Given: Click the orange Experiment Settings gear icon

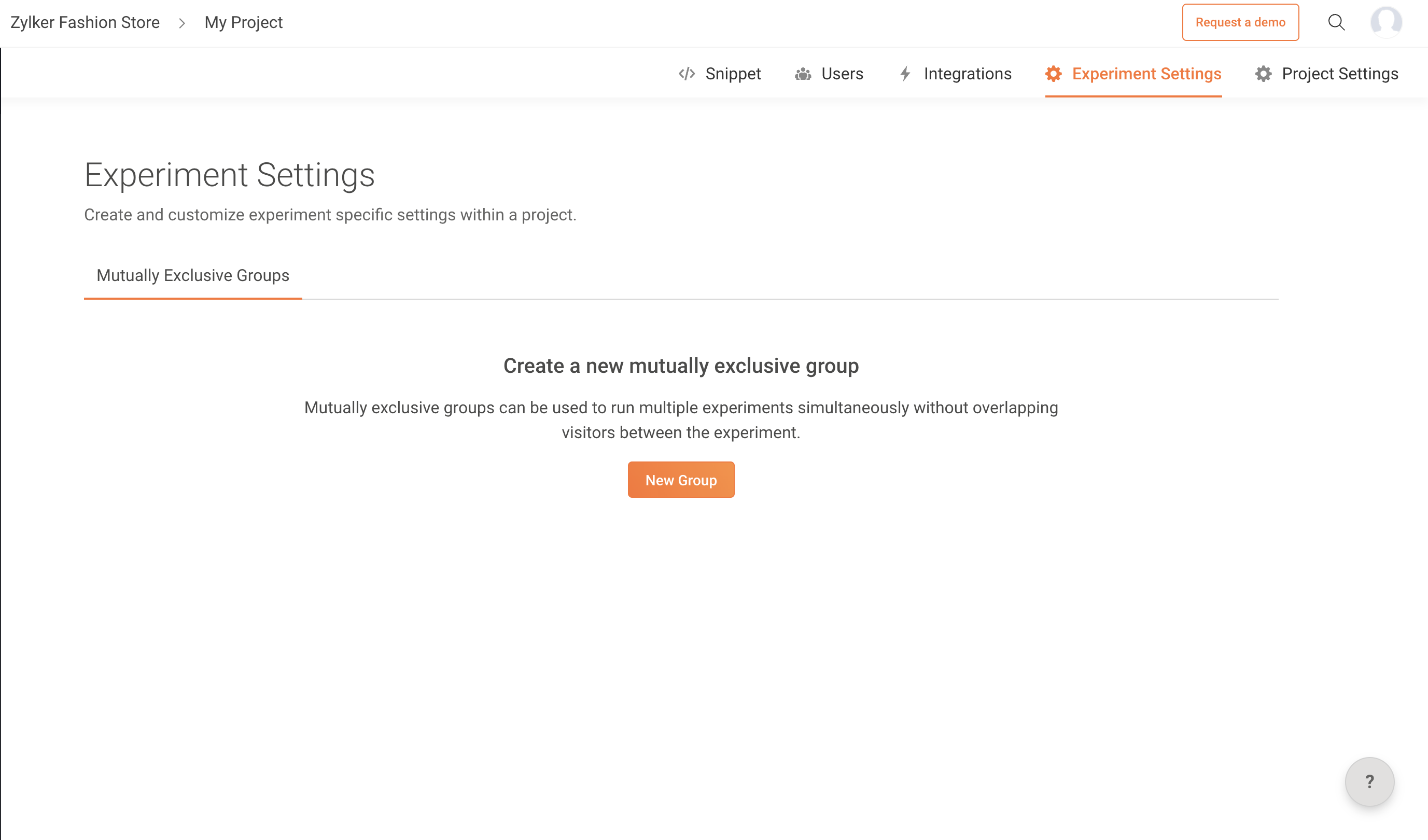Looking at the screenshot, I should coord(1054,74).
